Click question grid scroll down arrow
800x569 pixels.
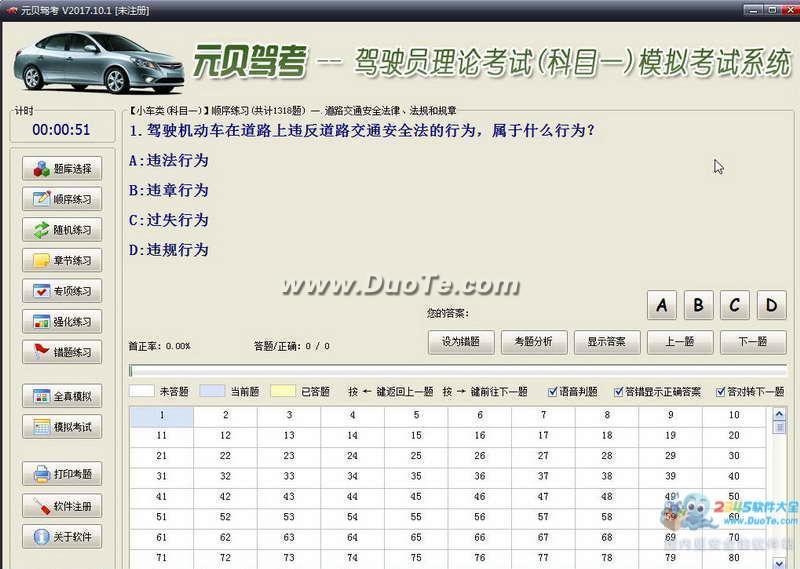pyautogui.click(x=780, y=563)
